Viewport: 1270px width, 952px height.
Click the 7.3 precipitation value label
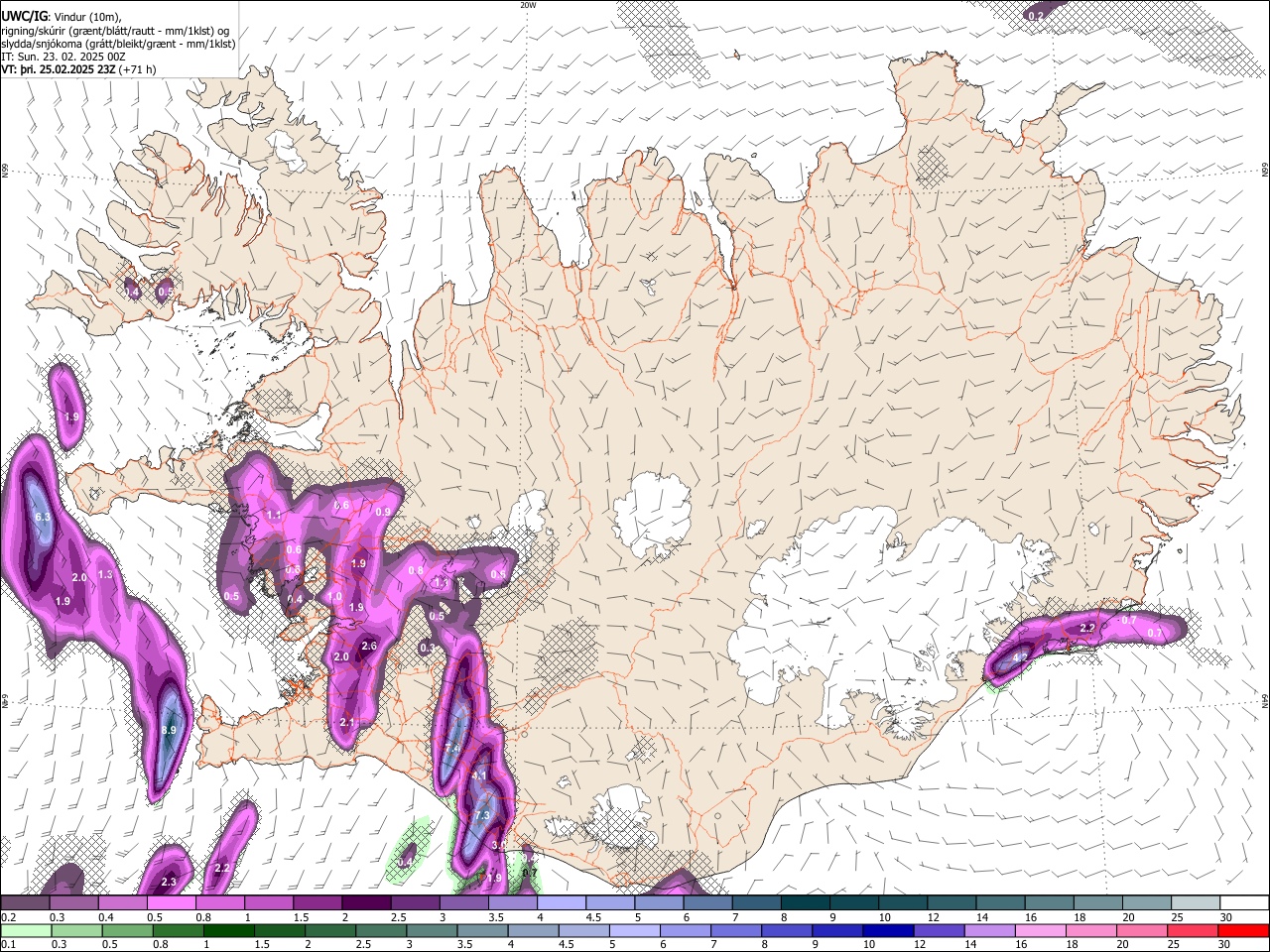483,816
